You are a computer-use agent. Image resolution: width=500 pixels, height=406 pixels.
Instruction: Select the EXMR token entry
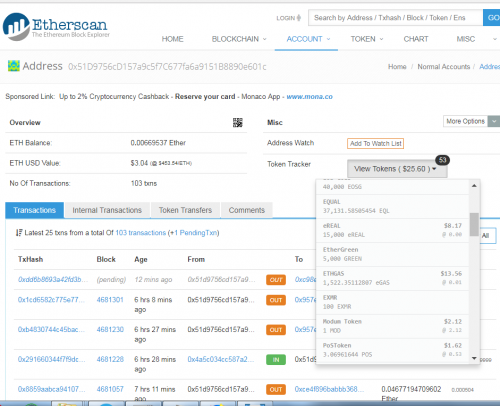392,303
